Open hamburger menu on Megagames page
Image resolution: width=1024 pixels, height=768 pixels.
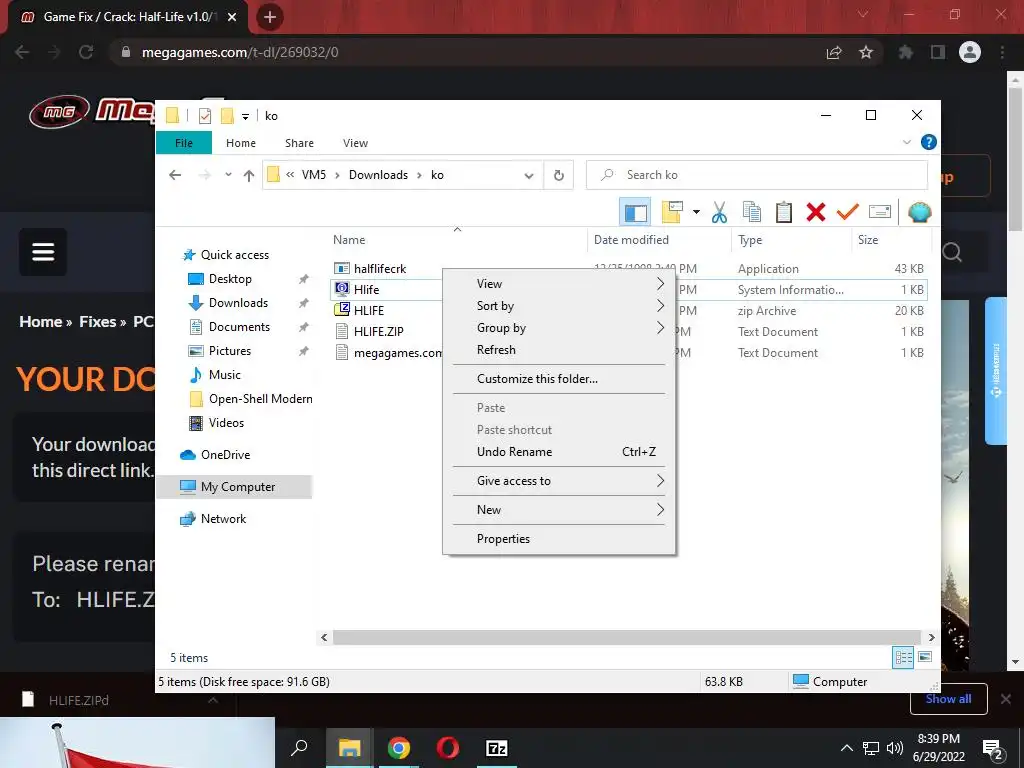pos(43,252)
